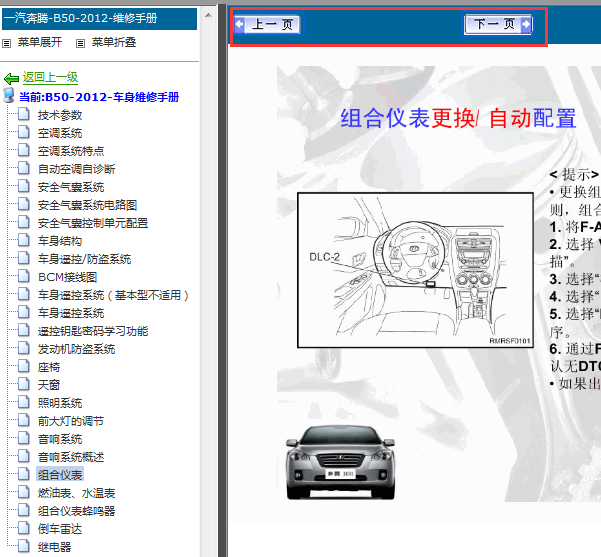Click document icon next to 安全气囊系统

[24, 186]
